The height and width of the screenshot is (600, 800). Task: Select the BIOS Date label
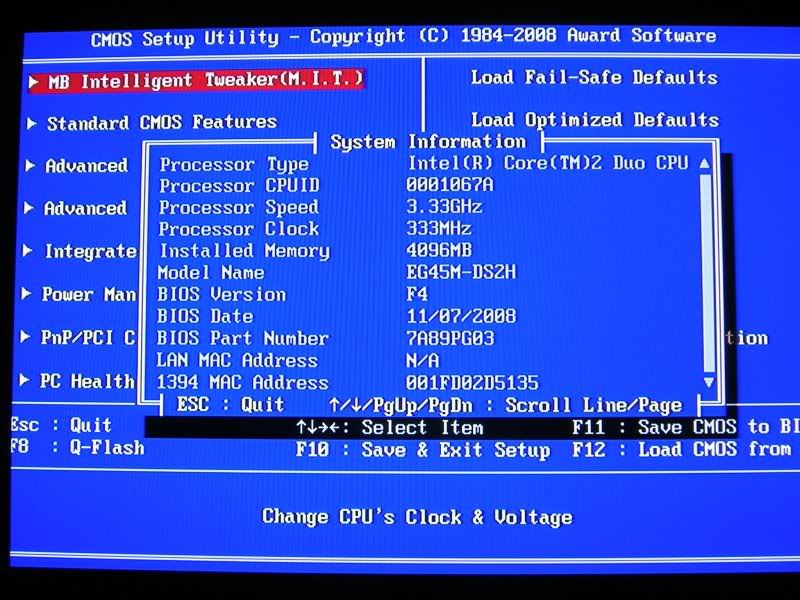205,316
